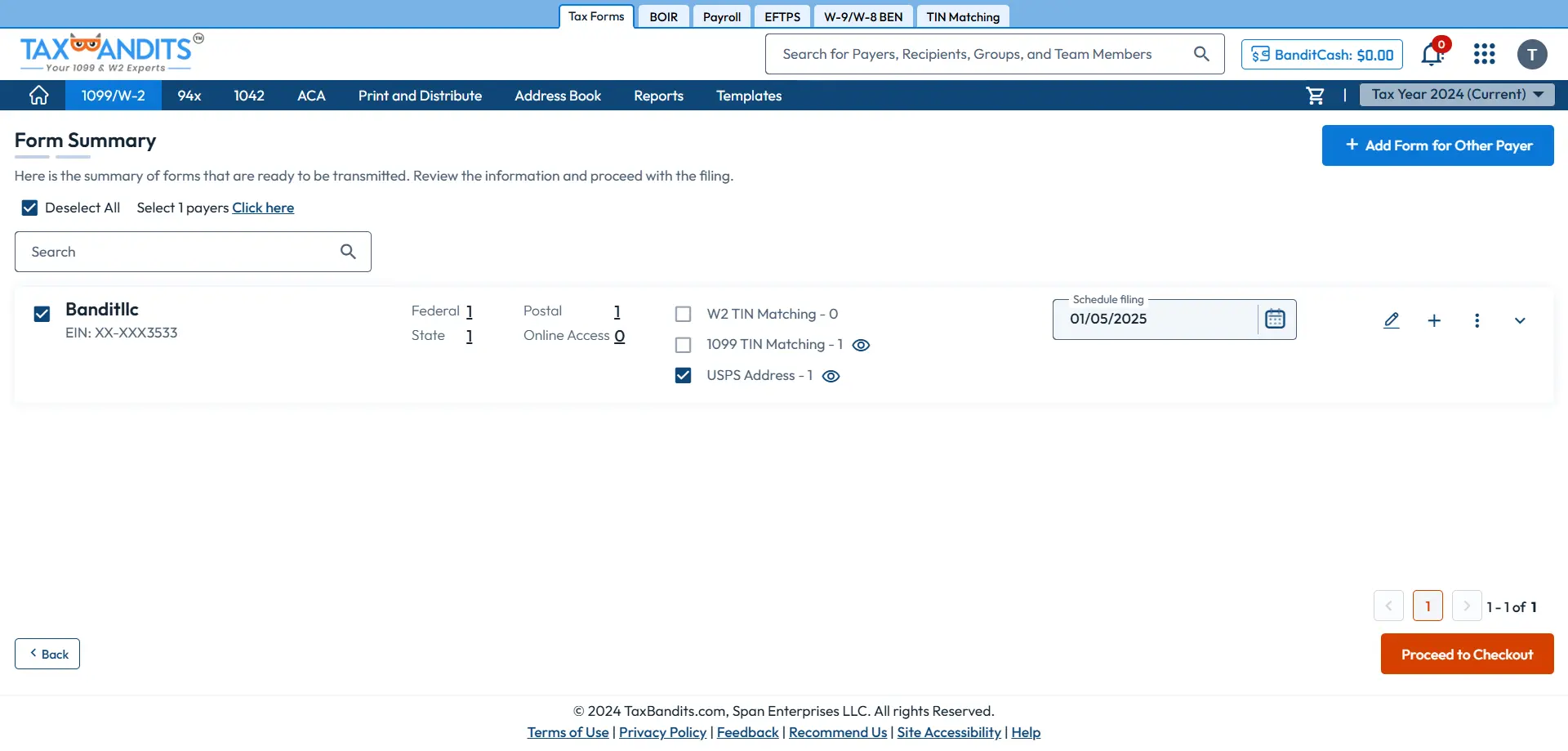Switch to the BOIR tab

664,16
